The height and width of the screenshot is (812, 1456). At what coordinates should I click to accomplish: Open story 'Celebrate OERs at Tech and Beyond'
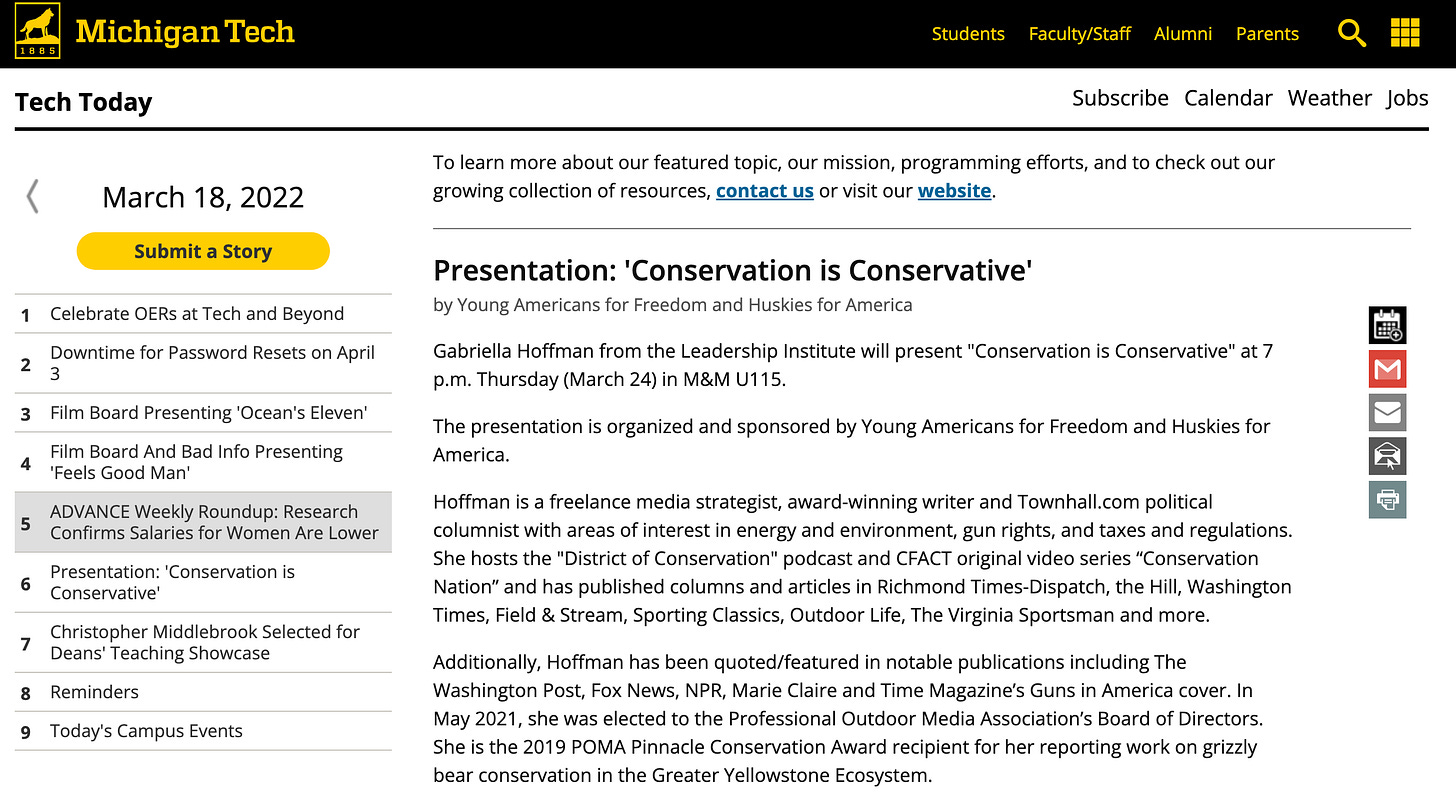[203, 314]
